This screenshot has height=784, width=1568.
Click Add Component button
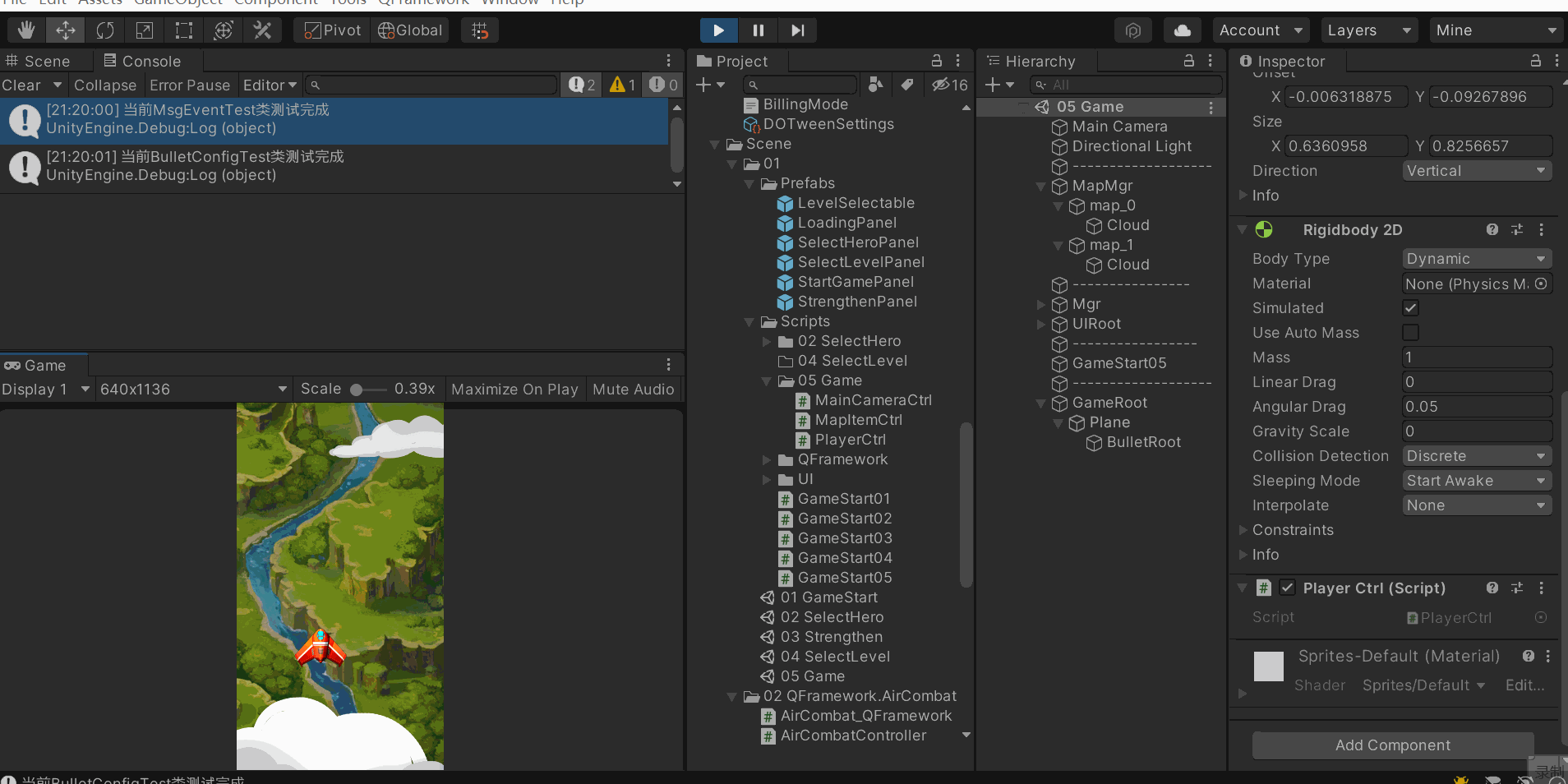1393,745
